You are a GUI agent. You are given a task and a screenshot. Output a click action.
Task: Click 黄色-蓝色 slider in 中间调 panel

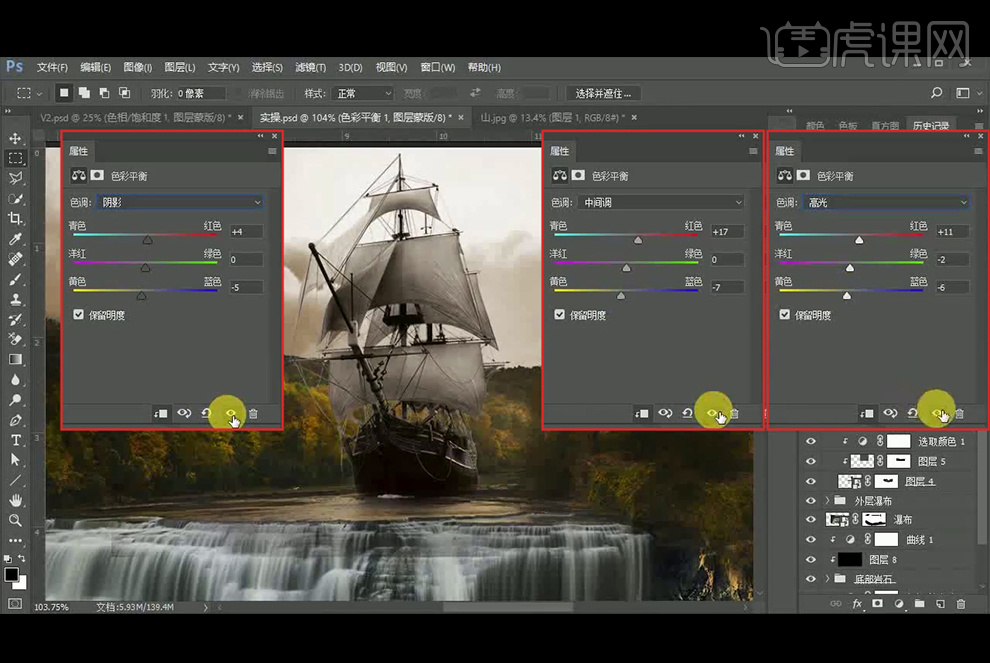click(x=626, y=291)
